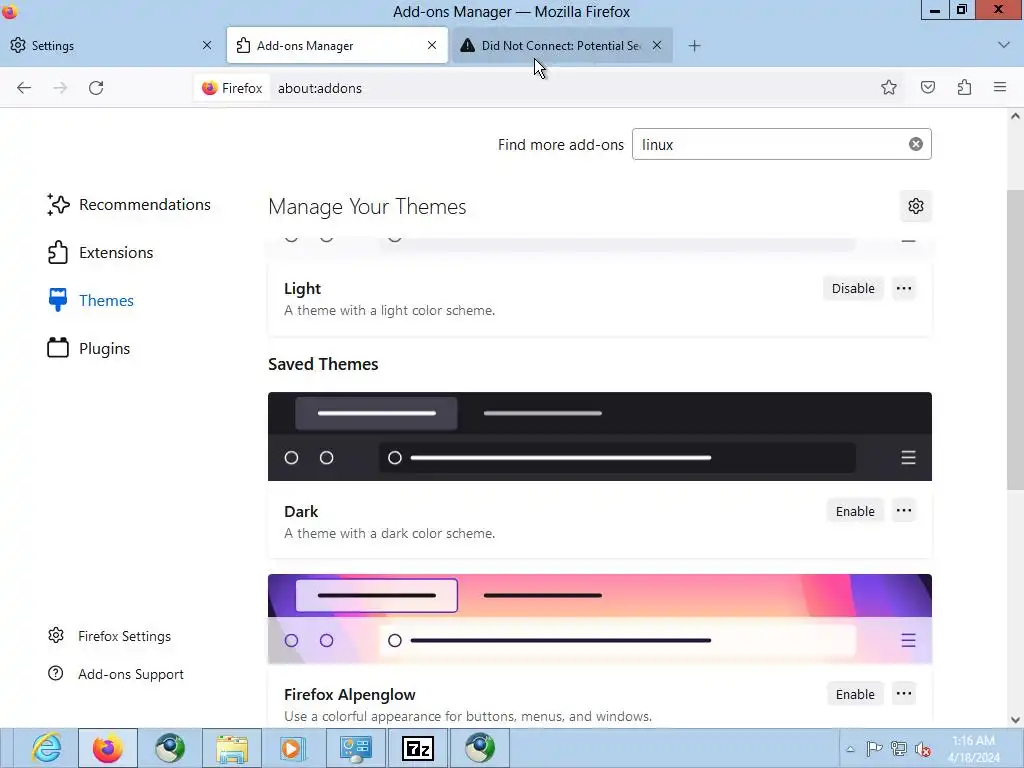Open the Add-ons Support link

point(116,674)
